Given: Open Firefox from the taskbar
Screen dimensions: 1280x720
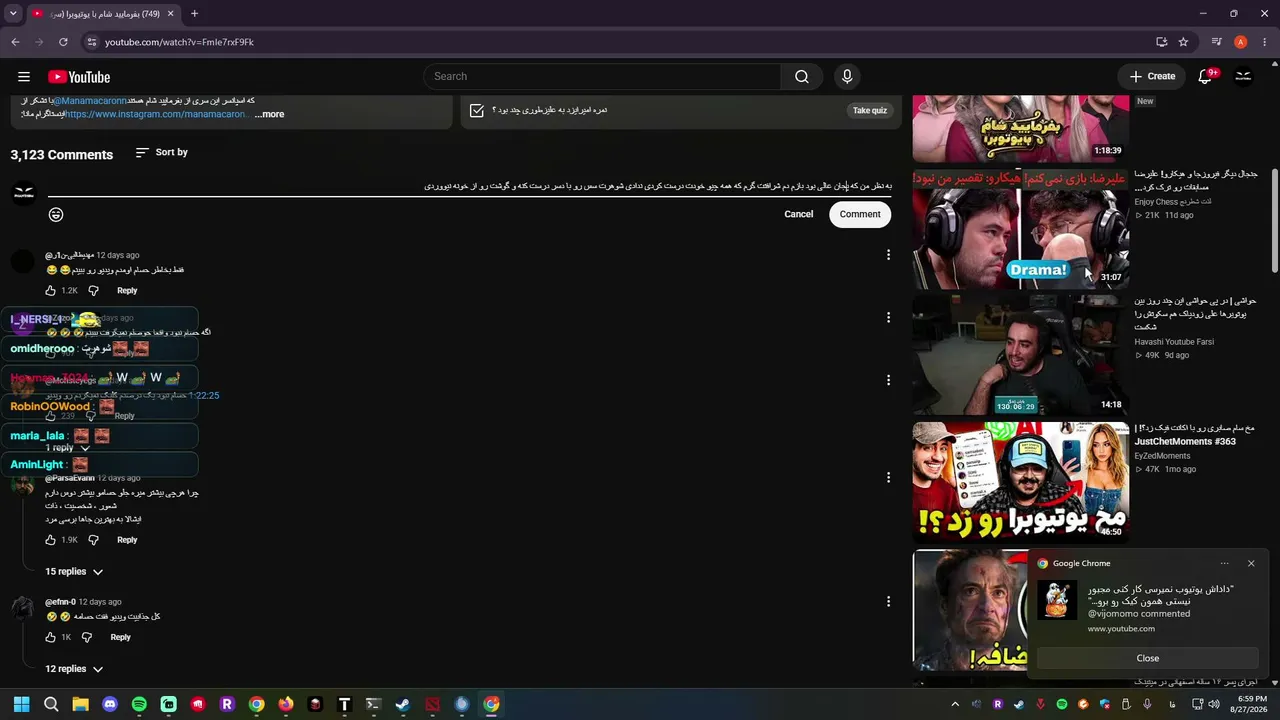Looking at the screenshot, I should (286, 704).
